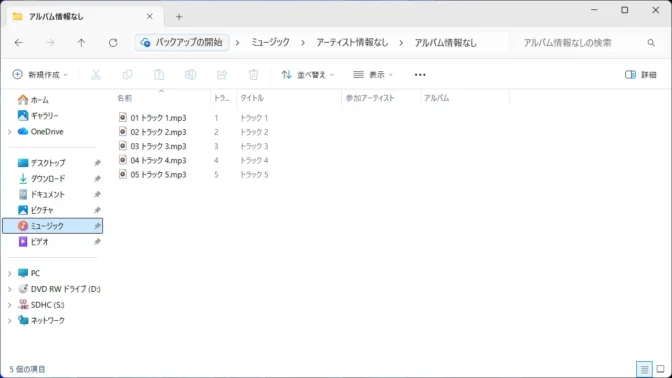Screen dimensions: 672x378
Task: Expand the SDHC (S:) node
Action: (x=9, y=305)
